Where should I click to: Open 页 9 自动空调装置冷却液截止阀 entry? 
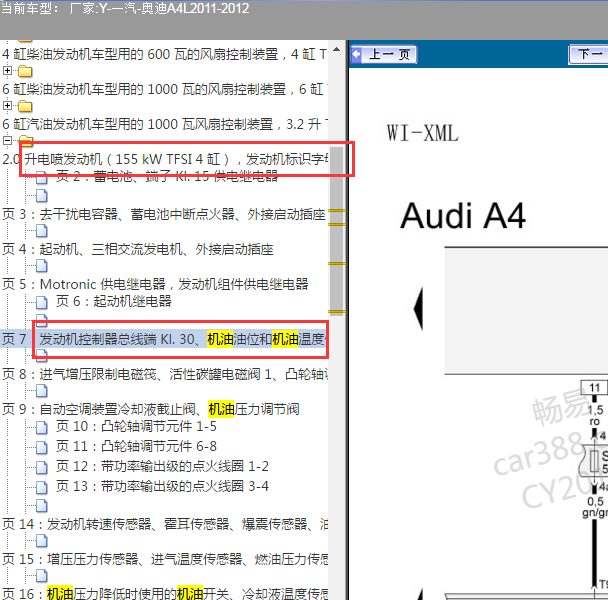[x=150, y=409]
